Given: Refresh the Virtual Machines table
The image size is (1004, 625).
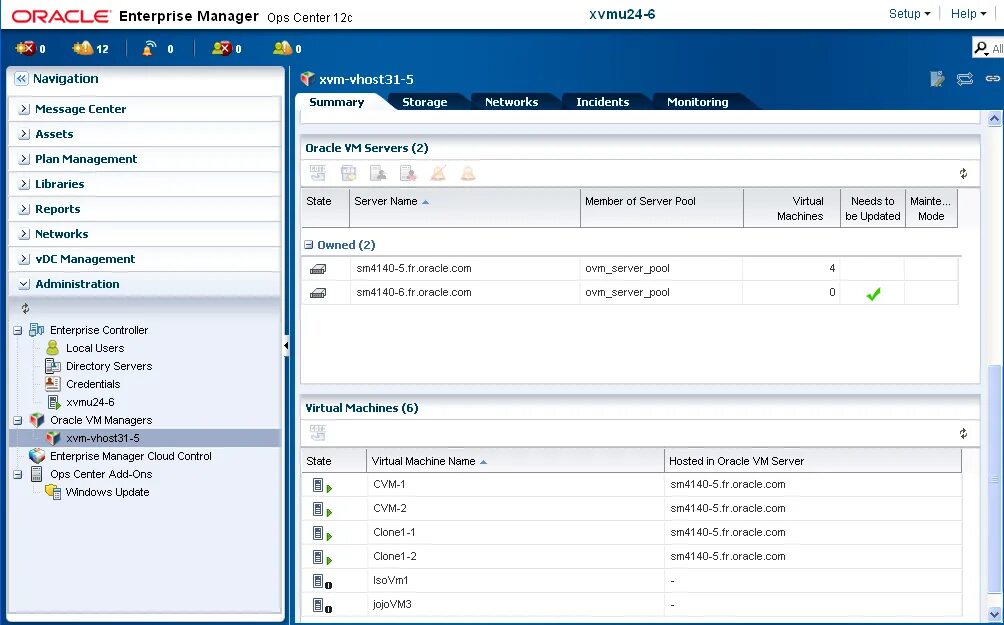Looking at the screenshot, I should [963, 432].
